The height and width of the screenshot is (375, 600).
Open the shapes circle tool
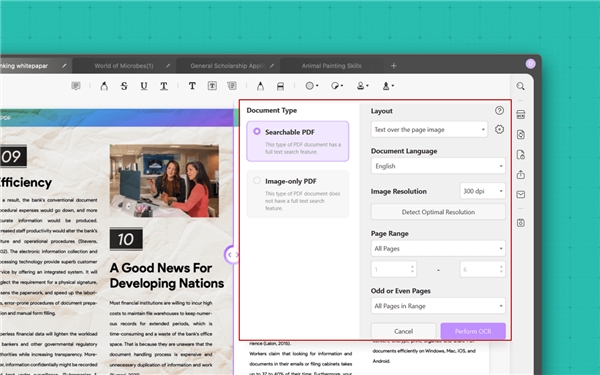click(311, 86)
